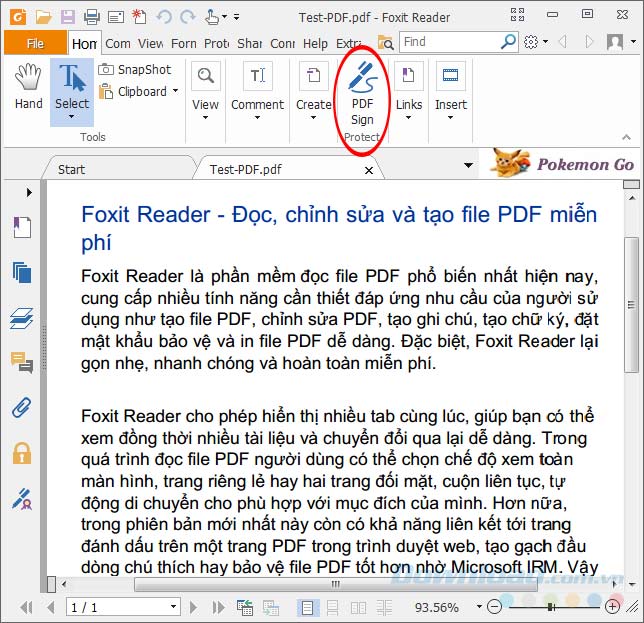
Task: Switch to the Start document tab
Action: (119, 169)
